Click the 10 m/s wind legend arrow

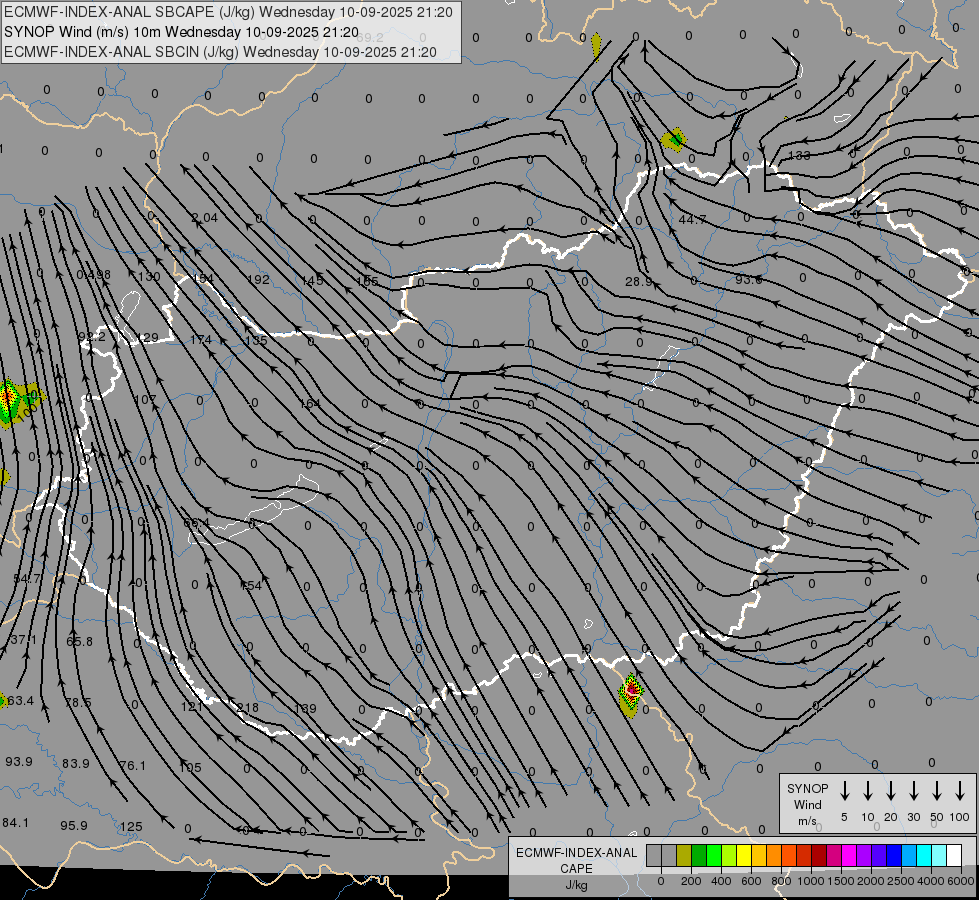[867, 791]
